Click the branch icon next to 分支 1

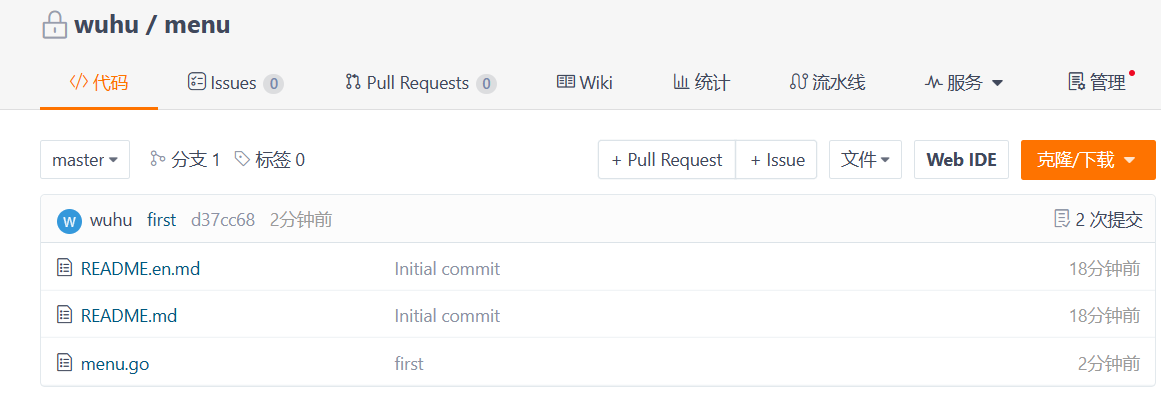click(x=157, y=159)
